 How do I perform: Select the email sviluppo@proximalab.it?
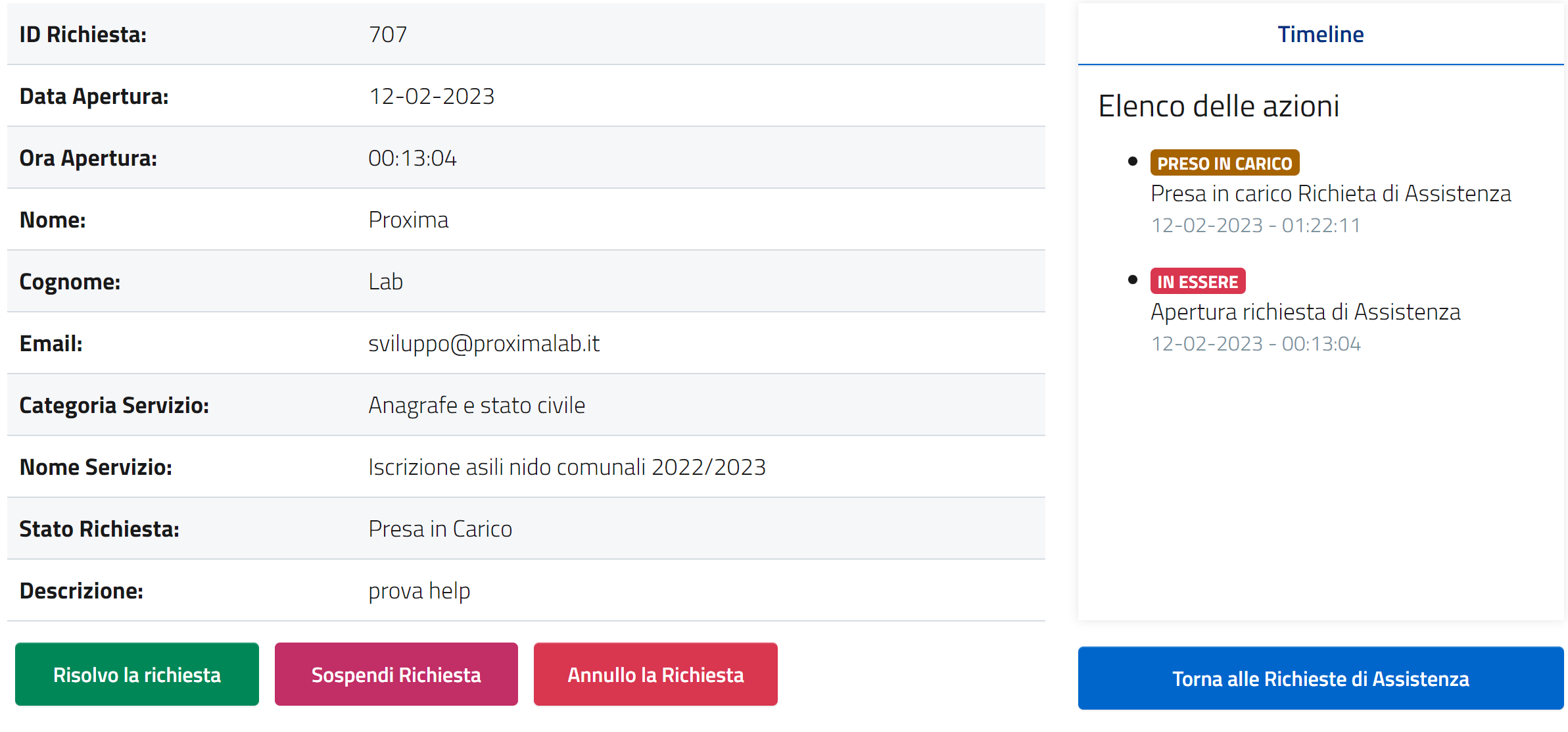[484, 343]
